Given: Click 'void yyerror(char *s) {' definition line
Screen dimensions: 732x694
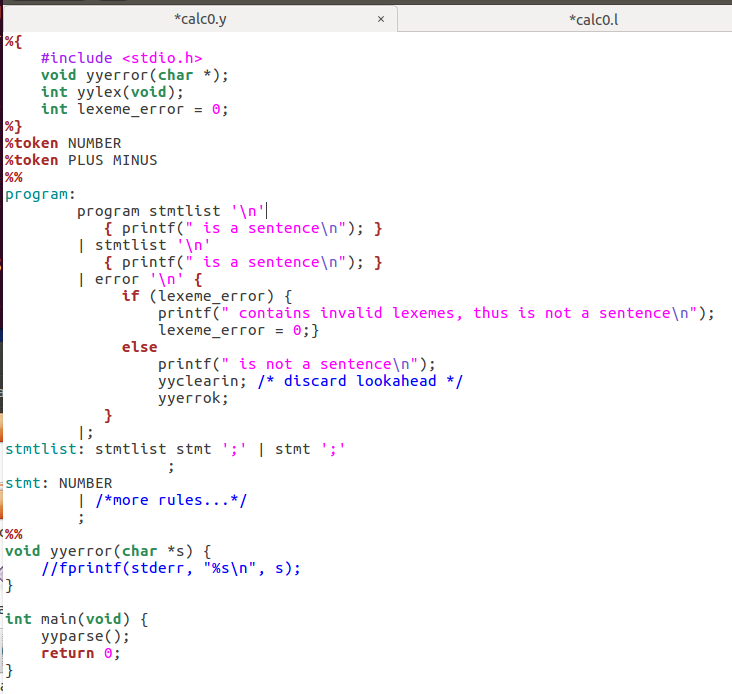Looking at the screenshot, I should 108,551.
